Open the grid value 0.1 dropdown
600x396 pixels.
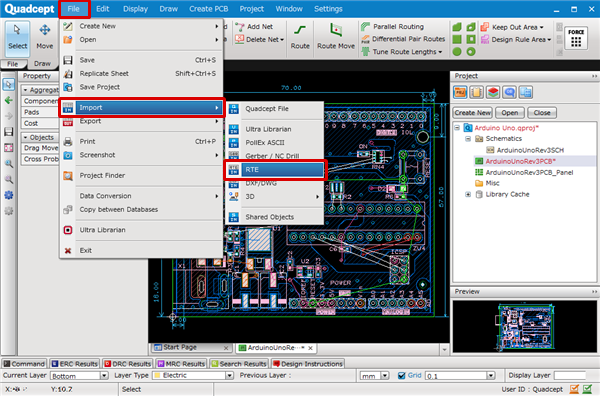pos(491,376)
